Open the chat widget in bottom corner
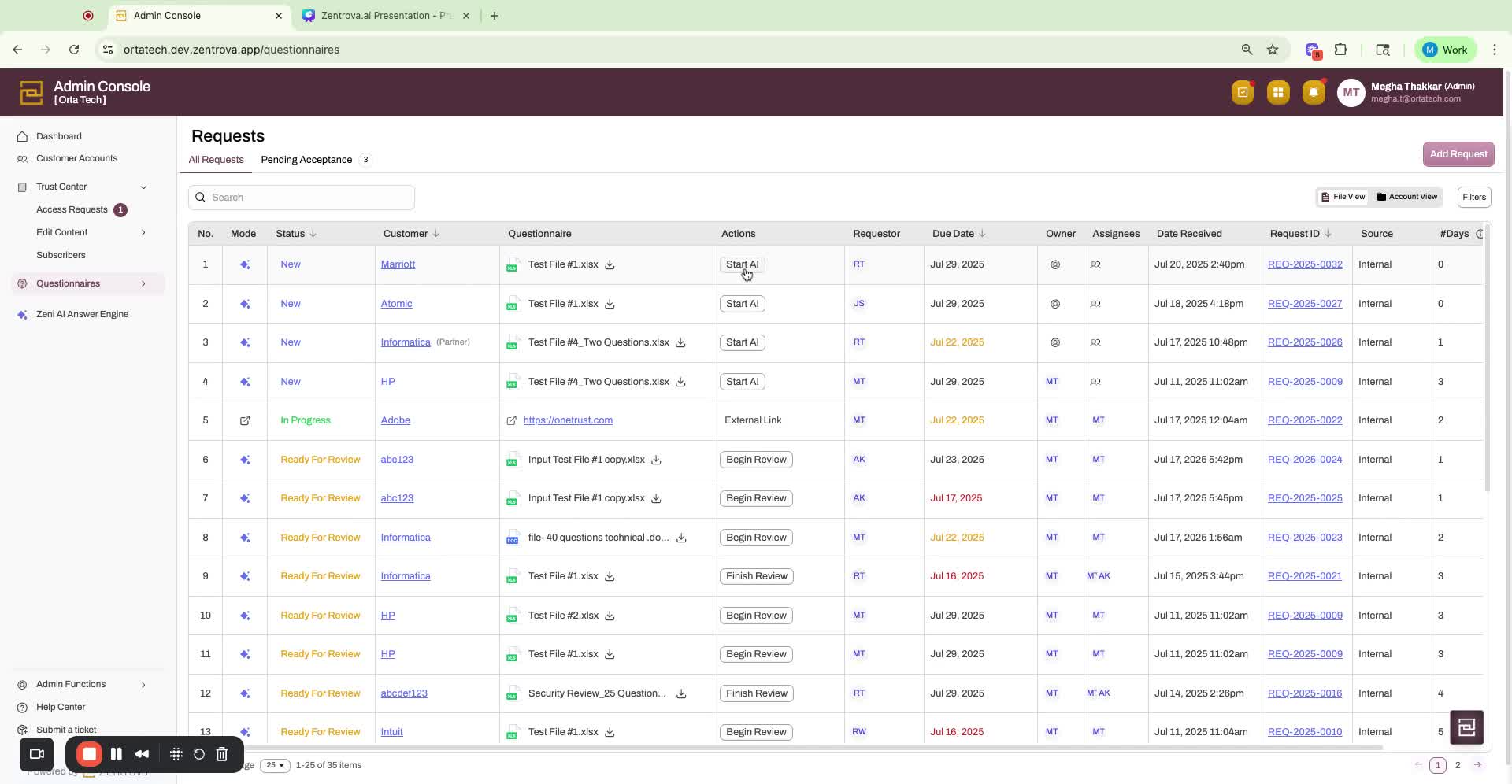Image resolution: width=1512 pixels, height=784 pixels. [1466, 727]
